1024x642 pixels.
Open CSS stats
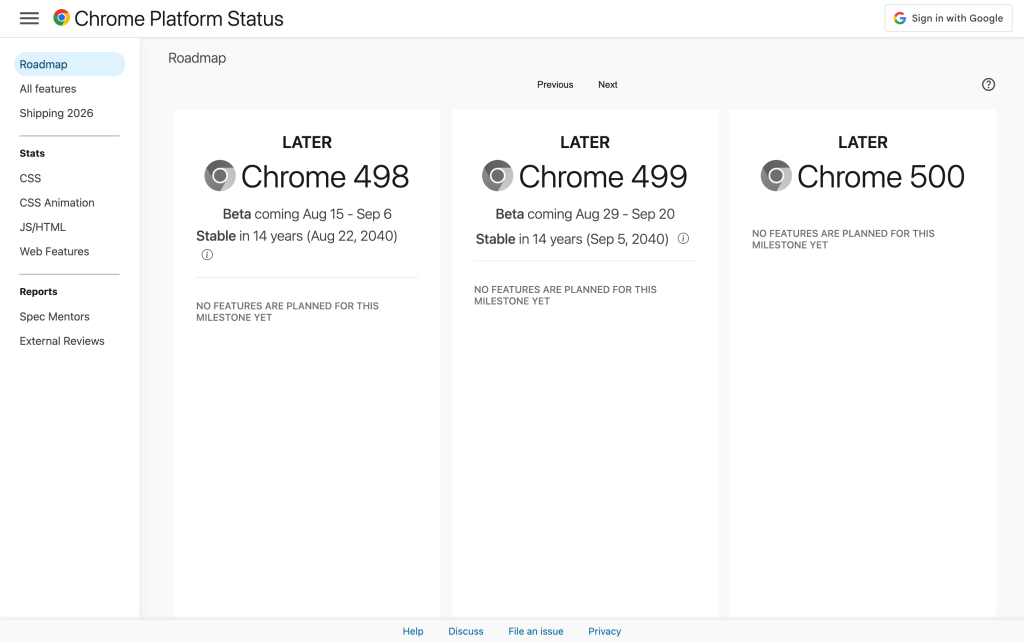[x=30, y=178]
